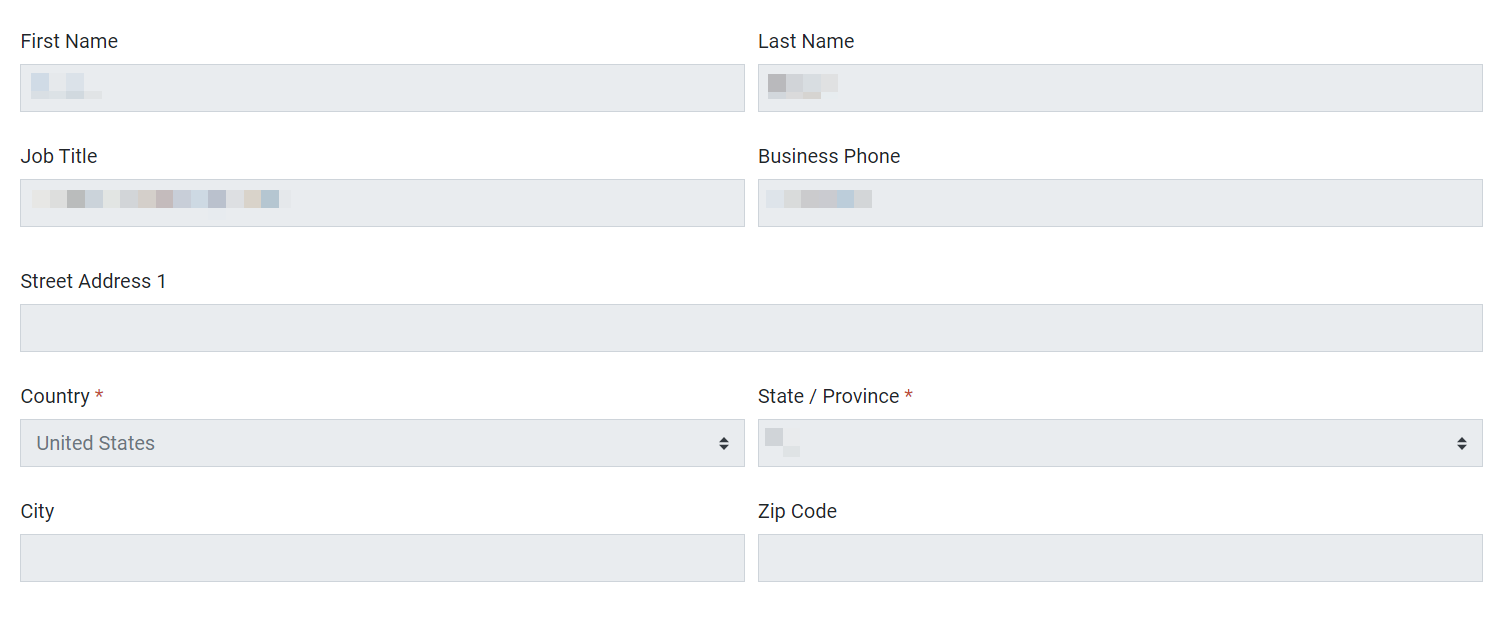The height and width of the screenshot is (626, 1503).
Task: Click the arrows icon on Country select
Action: coord(724,443)
